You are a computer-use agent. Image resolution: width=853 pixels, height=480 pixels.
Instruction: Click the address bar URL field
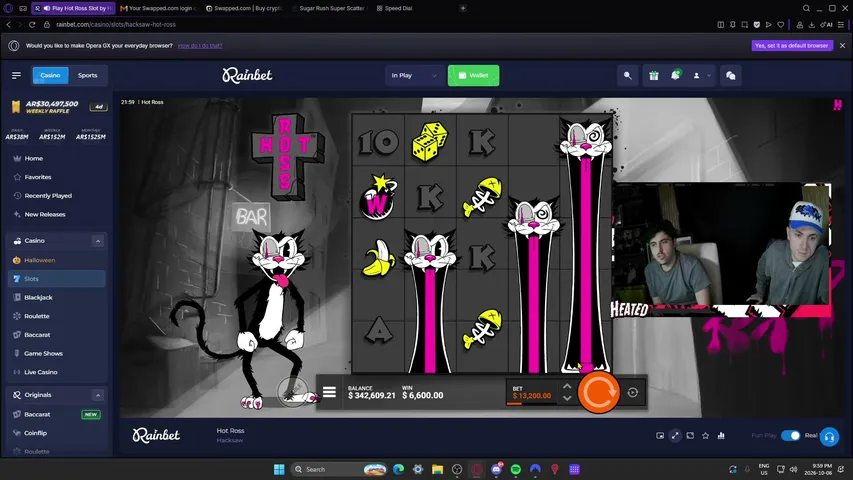pos(115,24)
